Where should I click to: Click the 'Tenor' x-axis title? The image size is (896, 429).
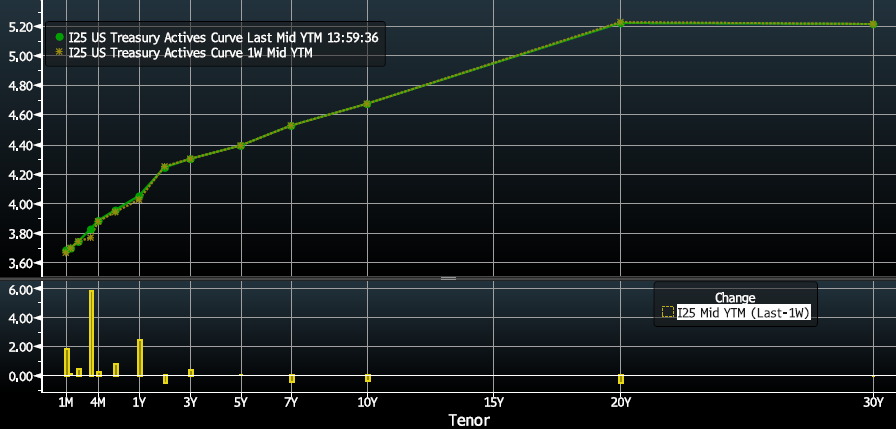(469, 421)
